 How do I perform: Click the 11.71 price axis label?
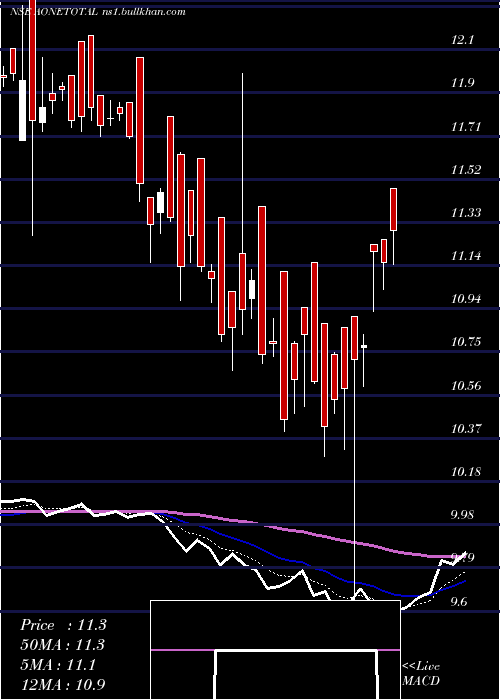click(466, 127)
